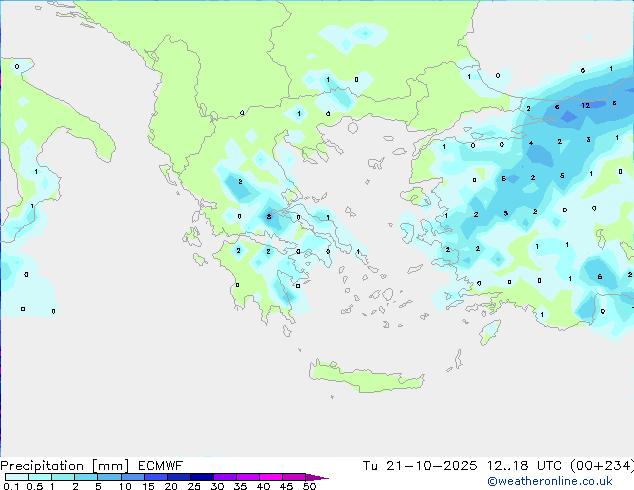
Task: Click the legend label 25
Action: pyautogui.click(x=194, y=486)
